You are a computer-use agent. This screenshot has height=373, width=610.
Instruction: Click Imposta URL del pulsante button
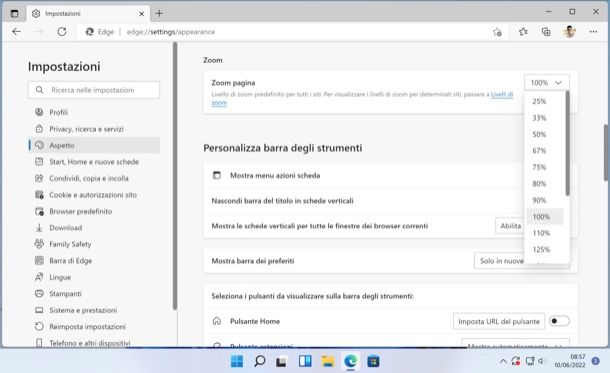(x=499, y=321)
